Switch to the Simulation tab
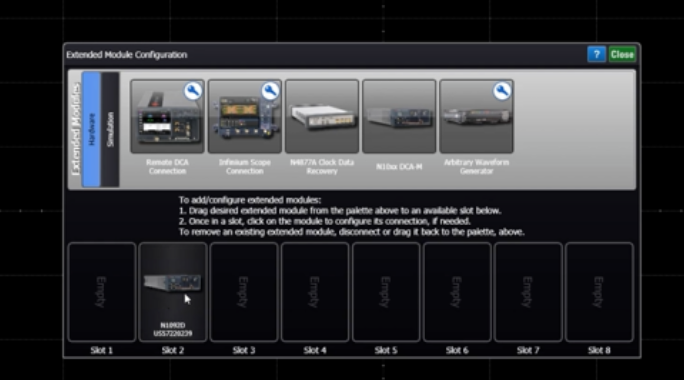The image size is (684, 380). point(110,130)
